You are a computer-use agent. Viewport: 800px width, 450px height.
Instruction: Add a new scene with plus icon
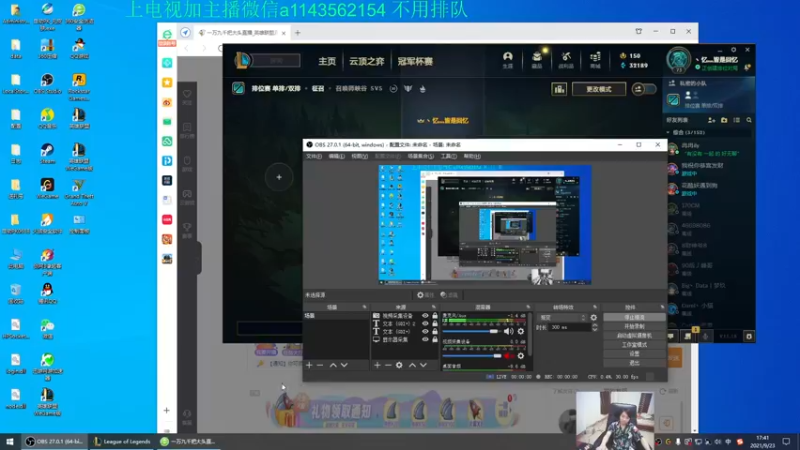point(309,365)
